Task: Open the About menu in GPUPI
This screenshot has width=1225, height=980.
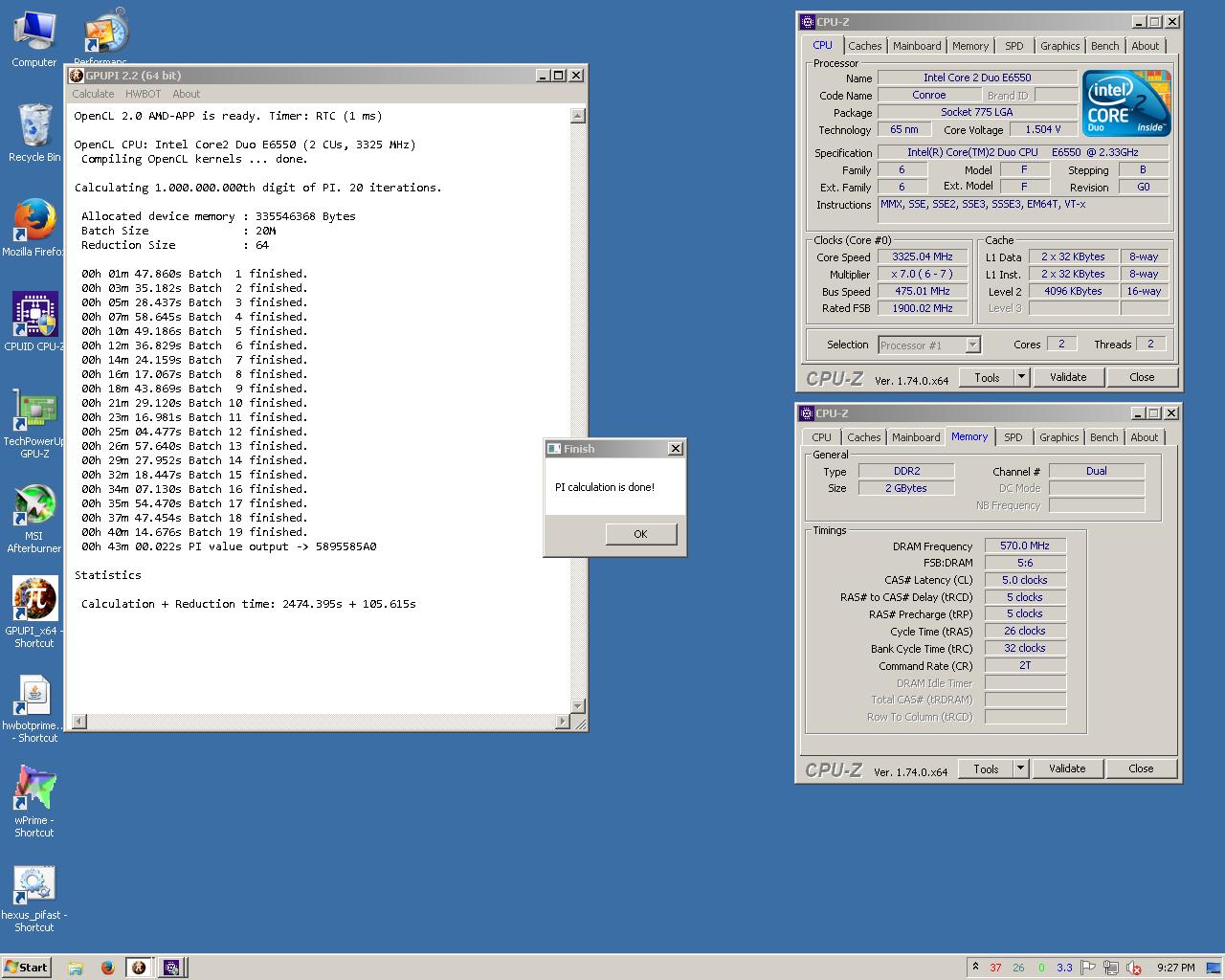Action: [186, 94]
